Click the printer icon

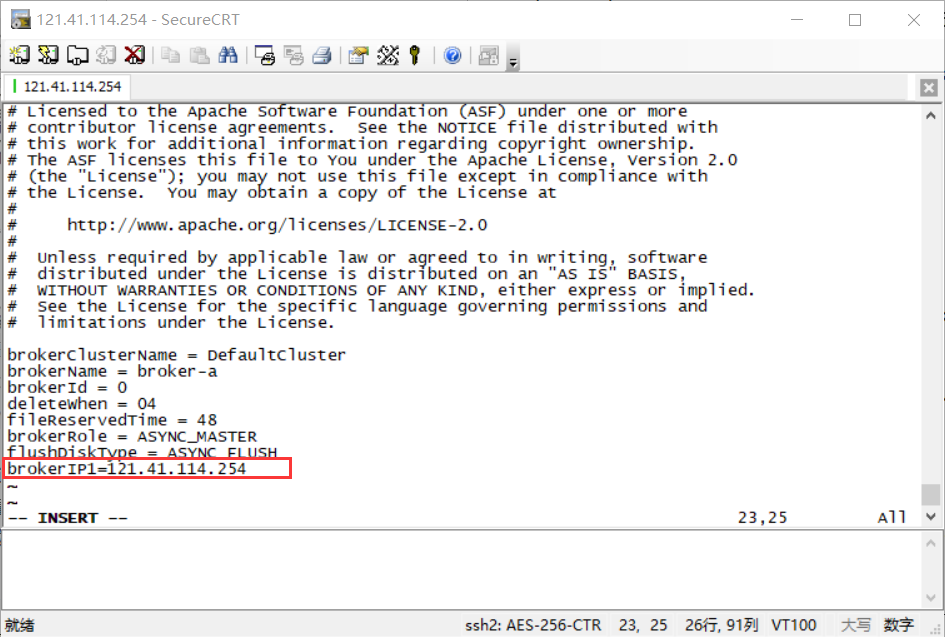[x=322, y=55]
